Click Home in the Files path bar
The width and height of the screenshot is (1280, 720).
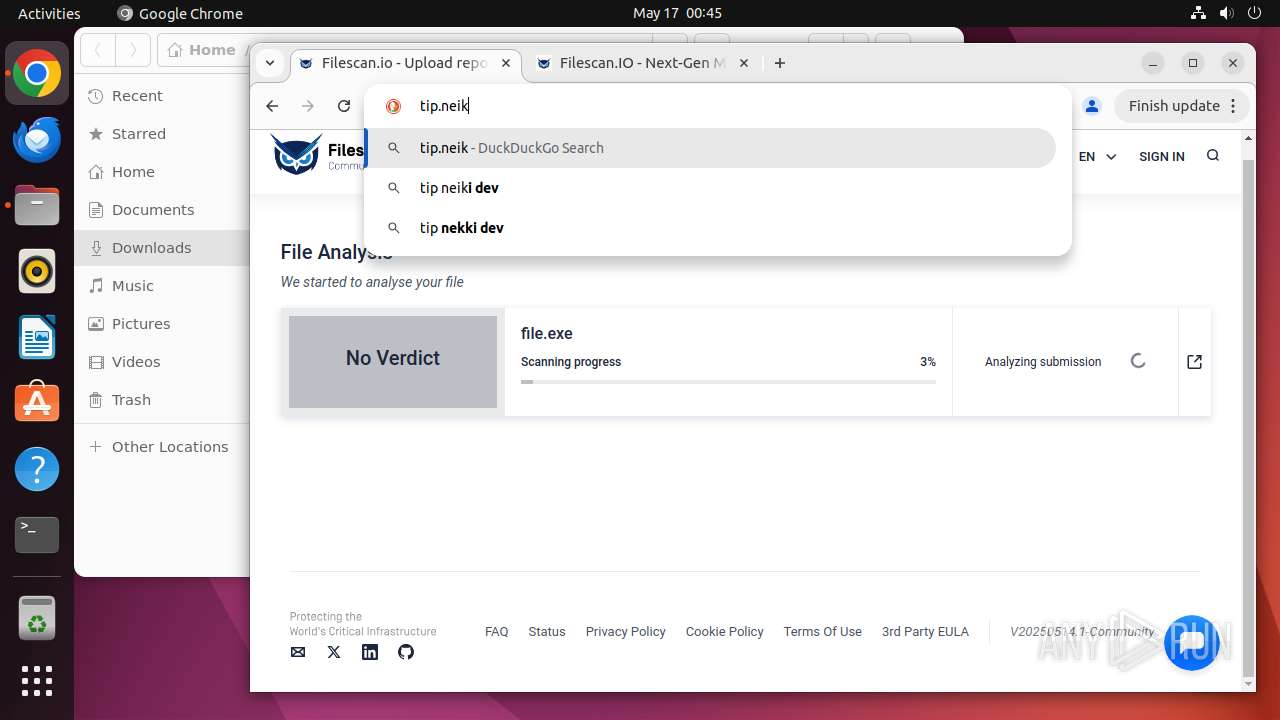pos(203,50)
